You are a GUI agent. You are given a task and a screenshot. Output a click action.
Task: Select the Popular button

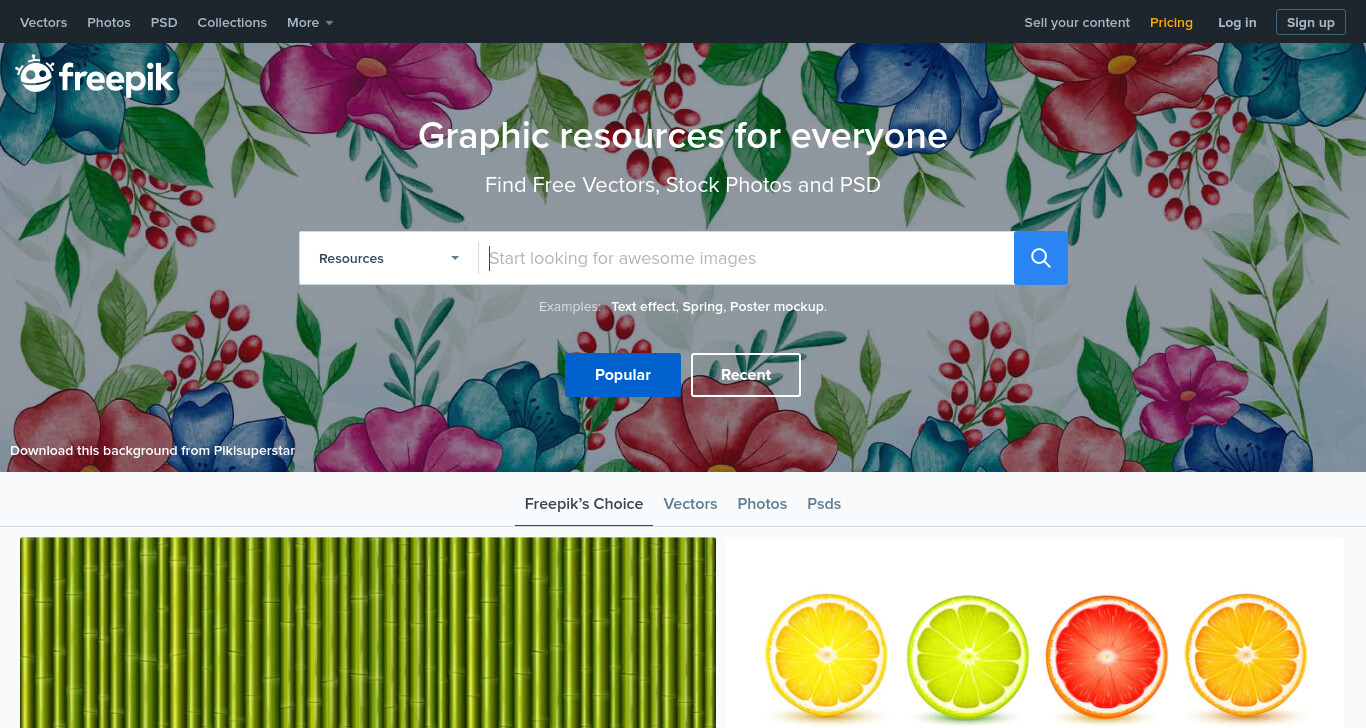tap(623, 375)
